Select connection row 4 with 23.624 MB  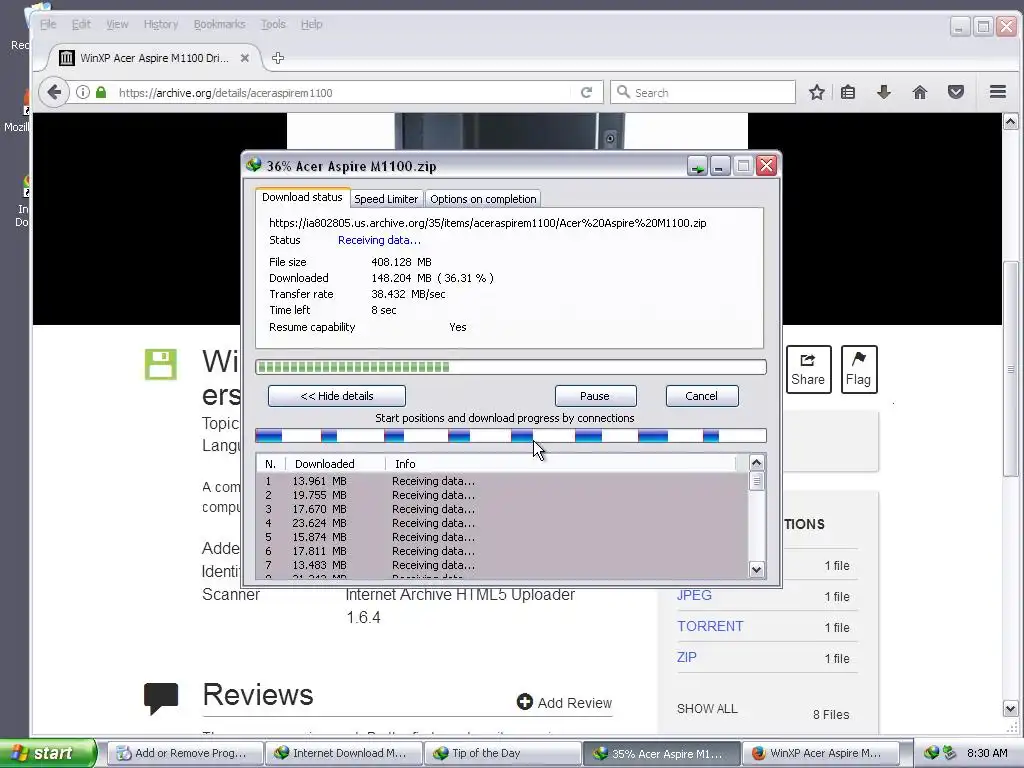click(x=502, y=523)
